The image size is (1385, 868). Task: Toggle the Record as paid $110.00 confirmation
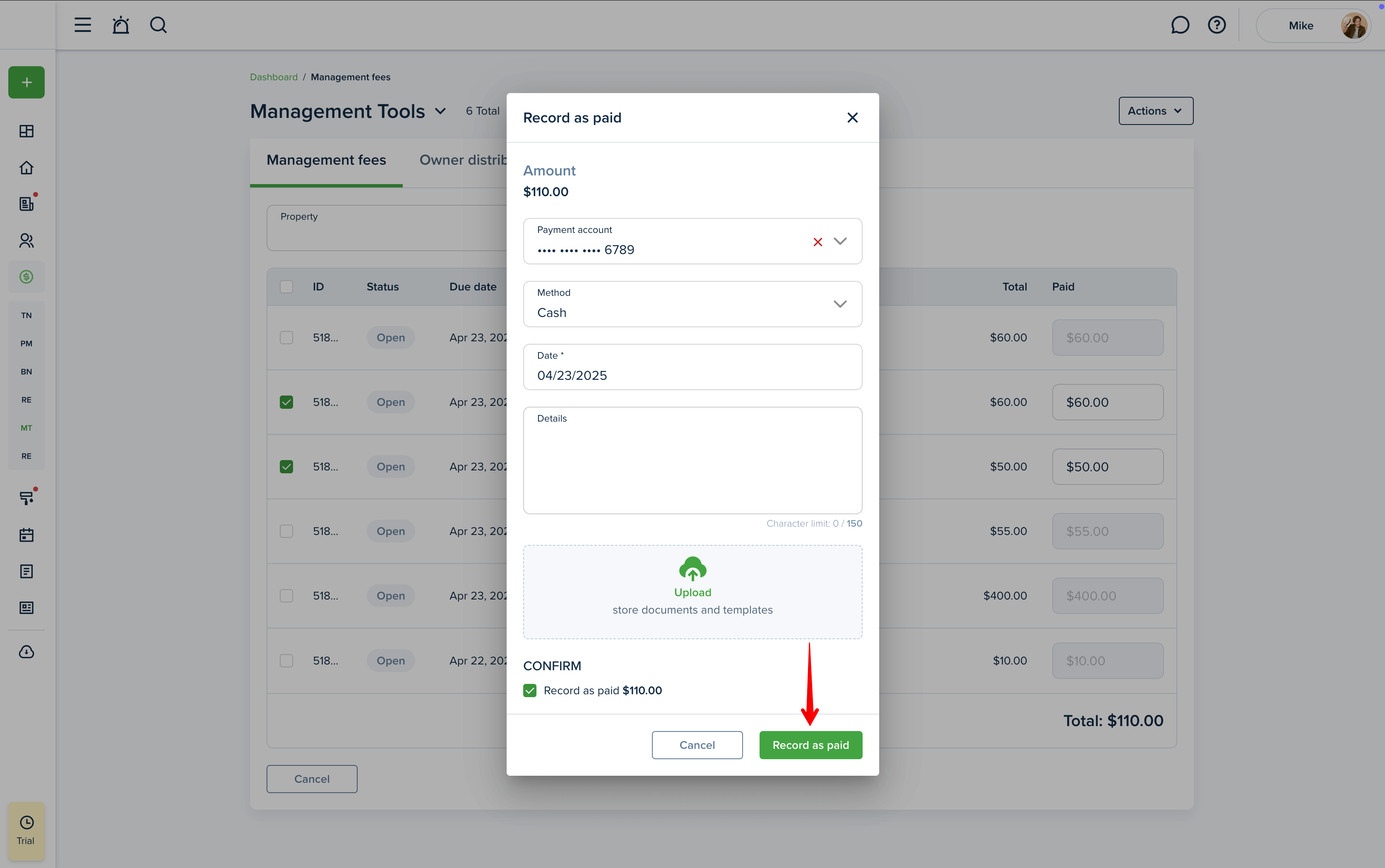coord(529,691)
